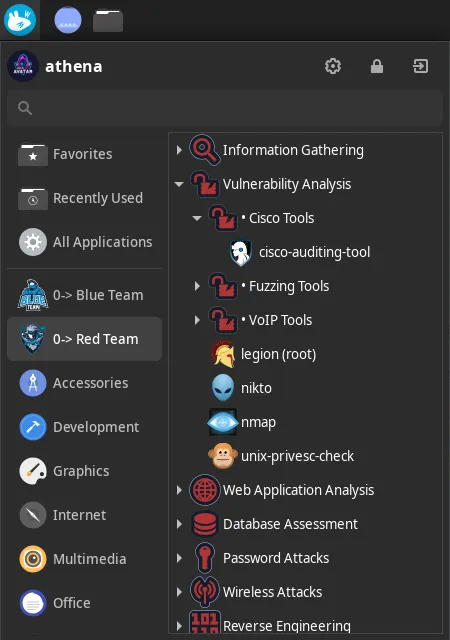Click the unix-privesc-check monkey icon
The image size is (450, 640).
[x=223, y=456]
